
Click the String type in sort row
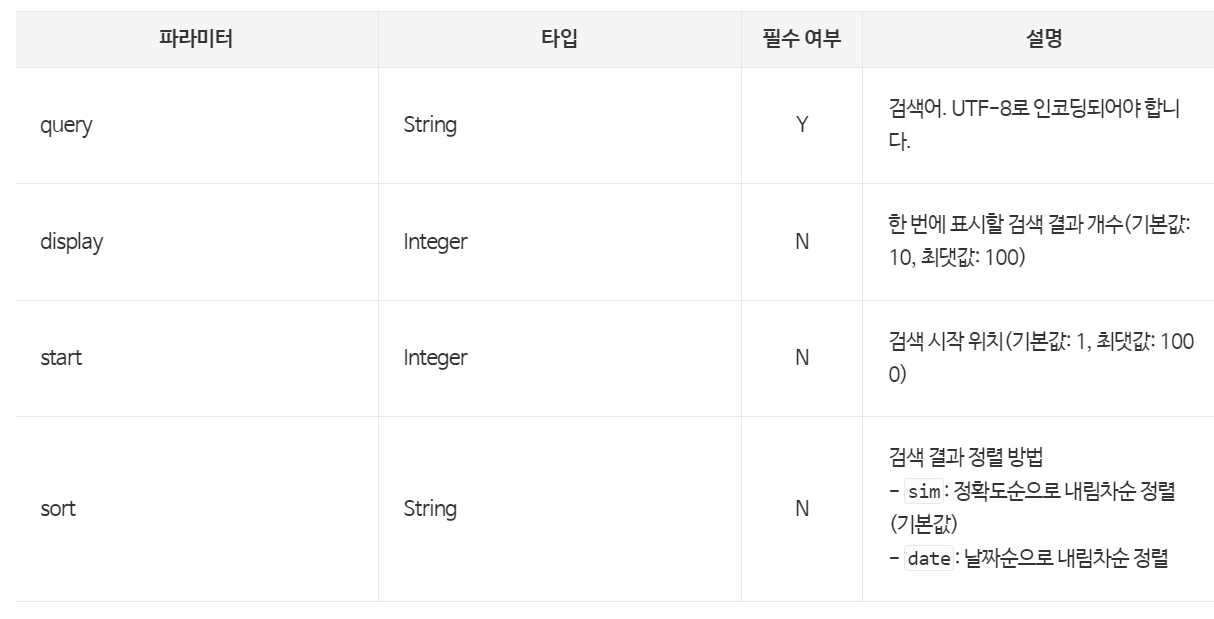point(430,509)
